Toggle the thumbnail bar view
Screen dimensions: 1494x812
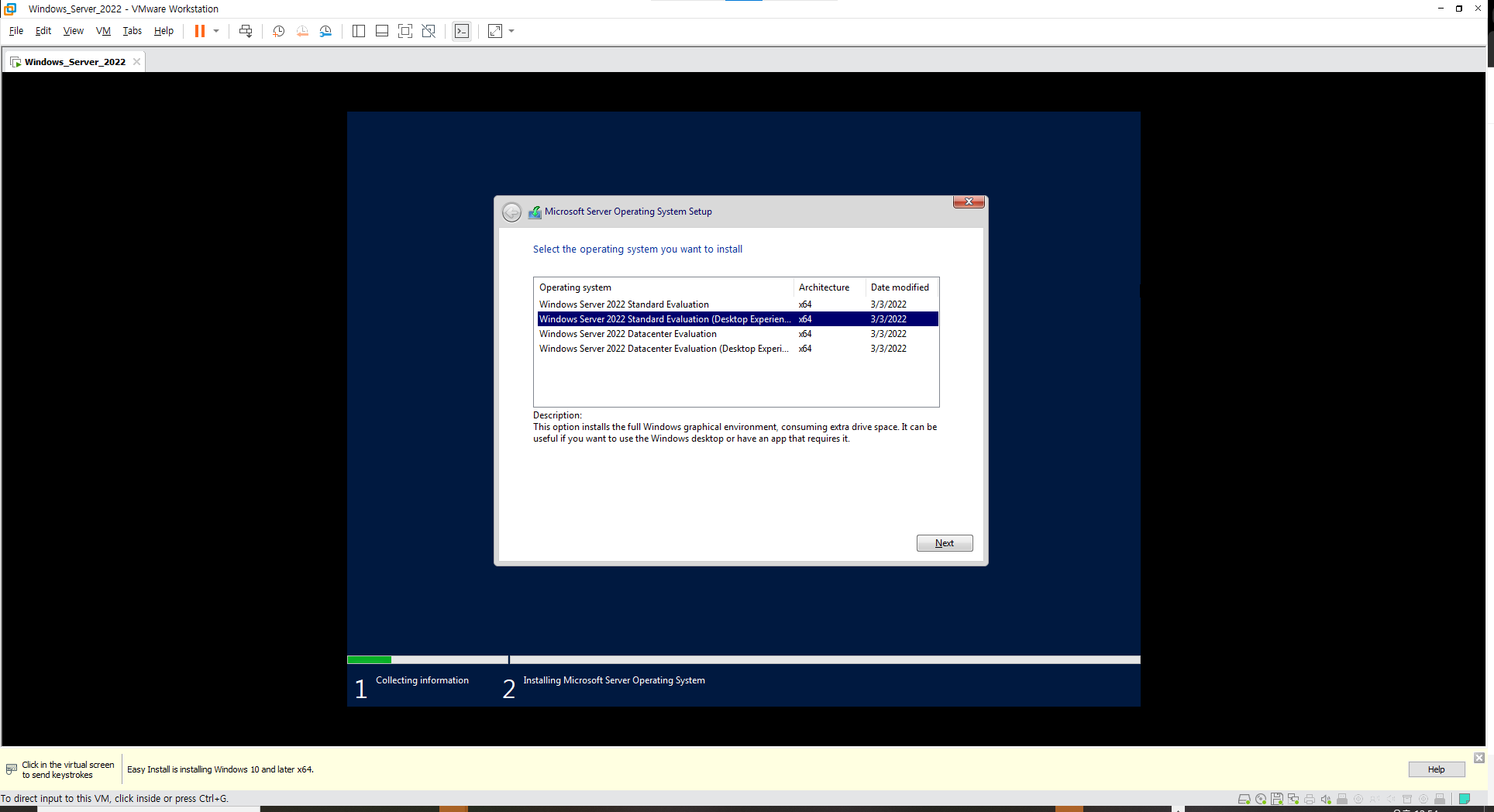(x=382, y=31)
